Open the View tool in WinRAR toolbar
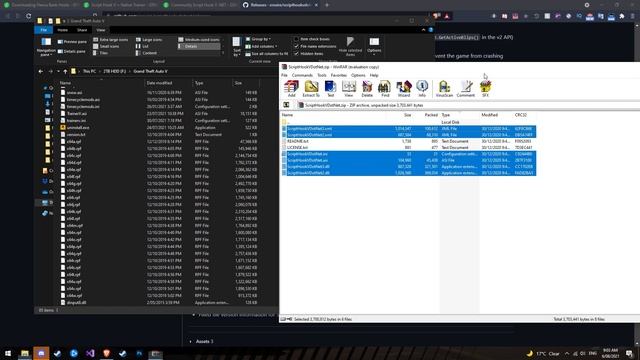The width and height of the screenshot is (640, 360). [349, 89]
